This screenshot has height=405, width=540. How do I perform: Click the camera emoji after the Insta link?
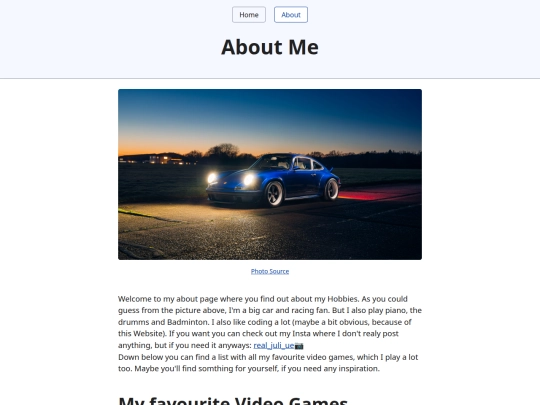coord(299,345)
